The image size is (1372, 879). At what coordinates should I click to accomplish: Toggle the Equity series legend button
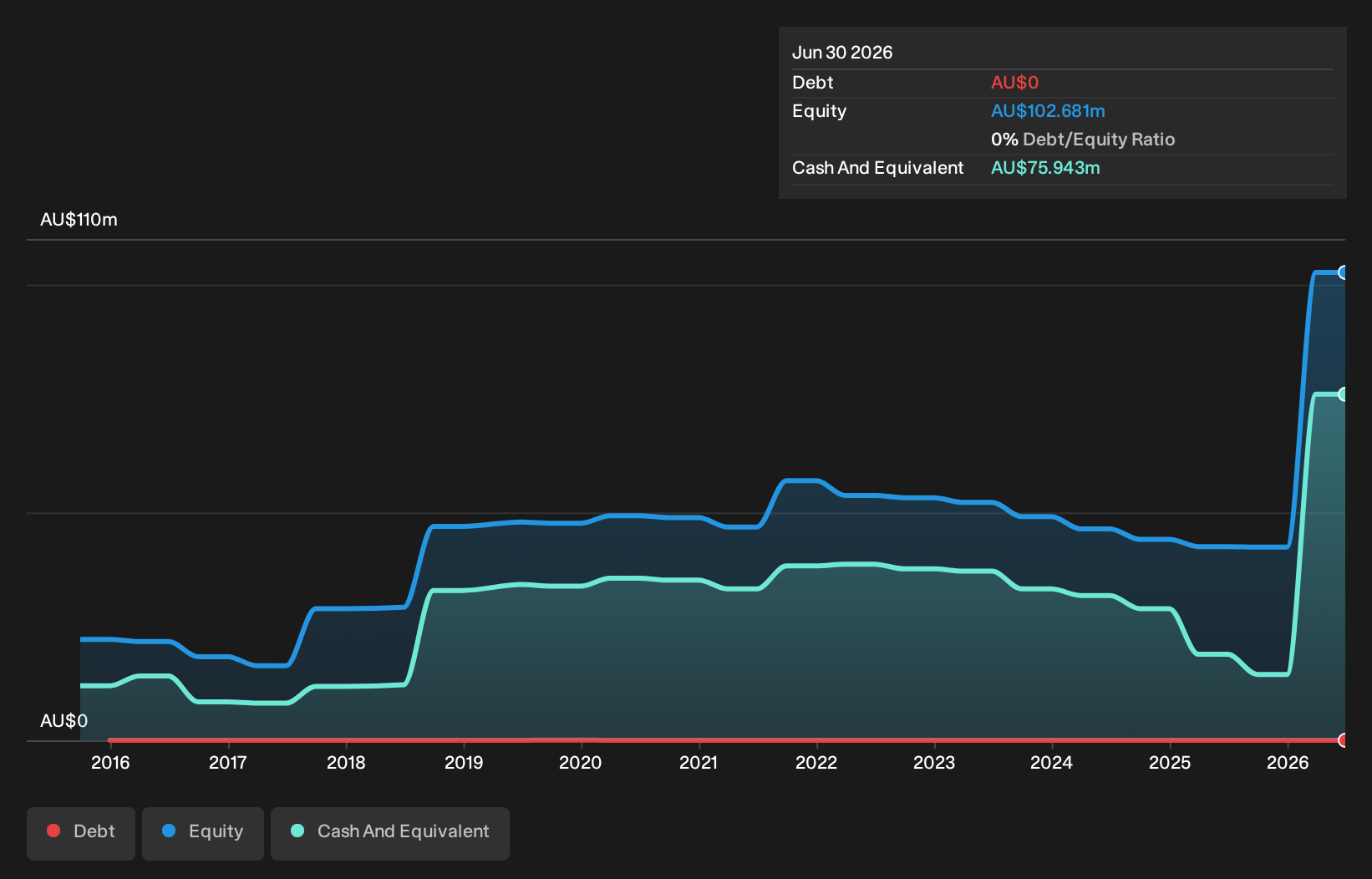click(x=203, y=833)
